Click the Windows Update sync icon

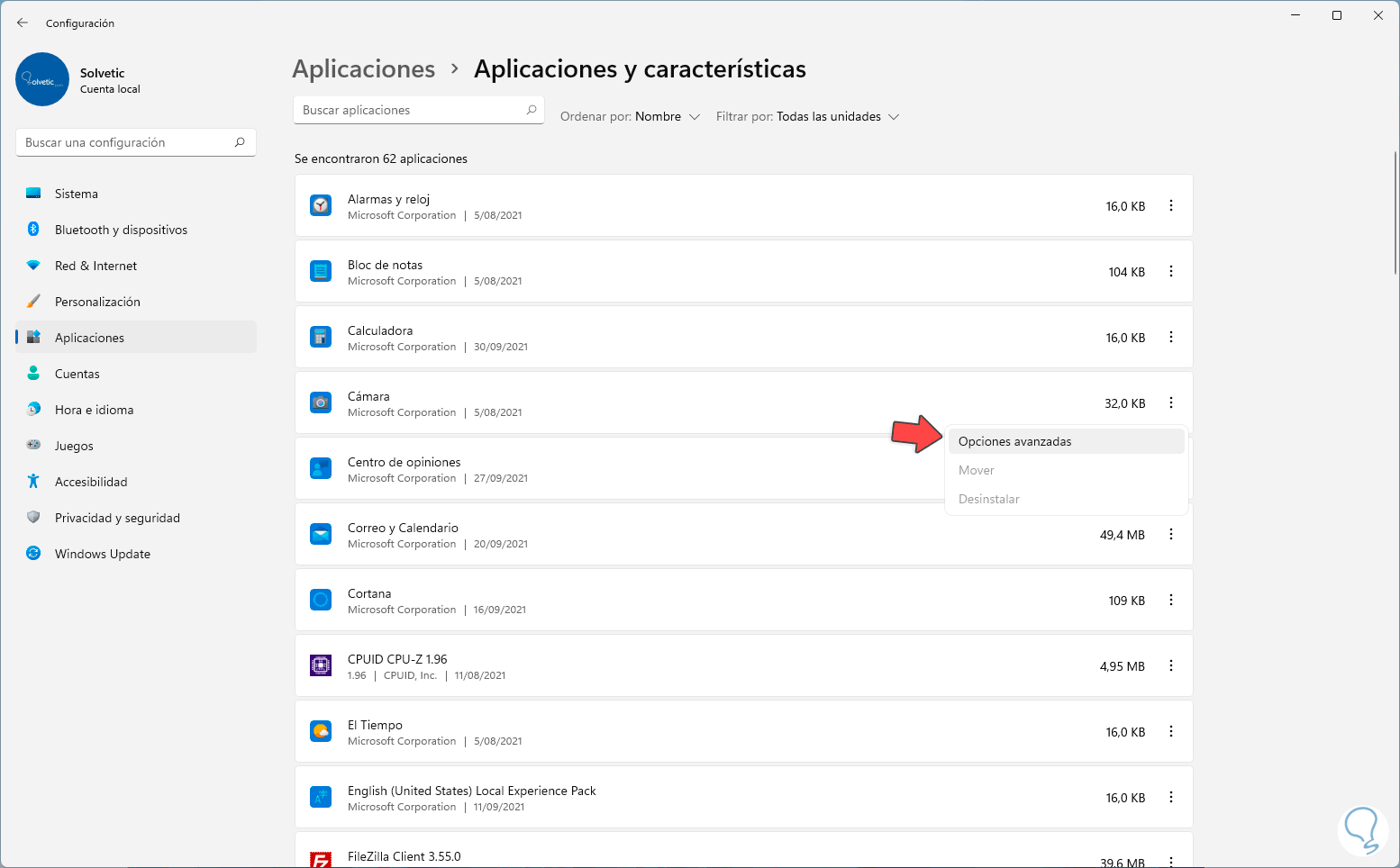(33, 554)
